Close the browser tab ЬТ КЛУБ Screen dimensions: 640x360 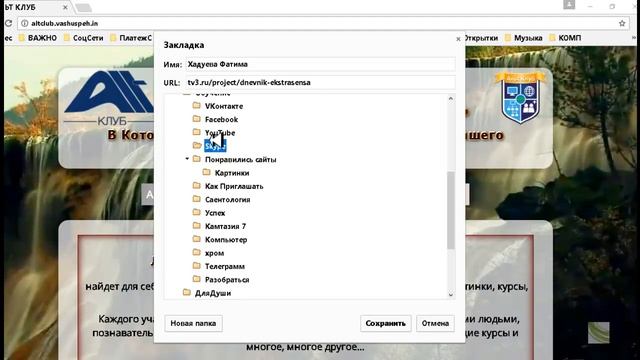tap(65, 7)
